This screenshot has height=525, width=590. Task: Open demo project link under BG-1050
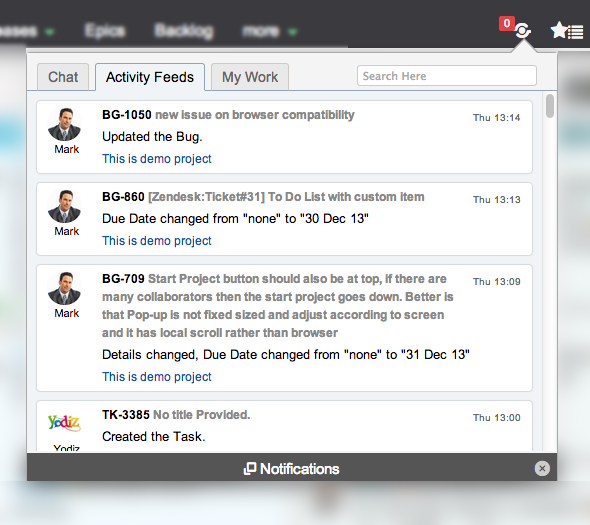(x=157, y=159)
